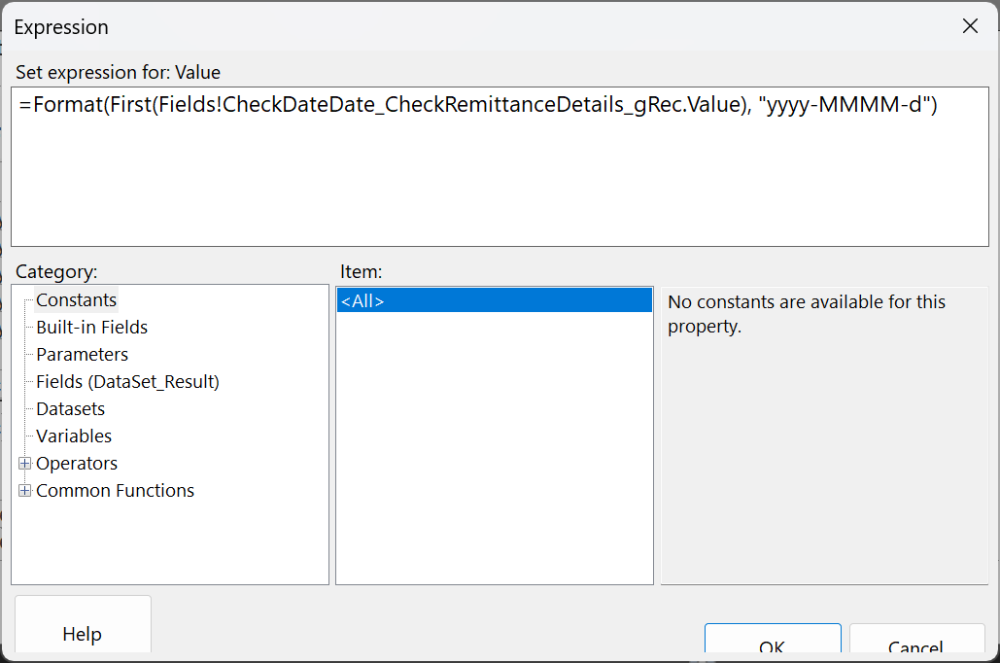
Task: Select the Built-in Fields category
Action: (x=91, y=327)
